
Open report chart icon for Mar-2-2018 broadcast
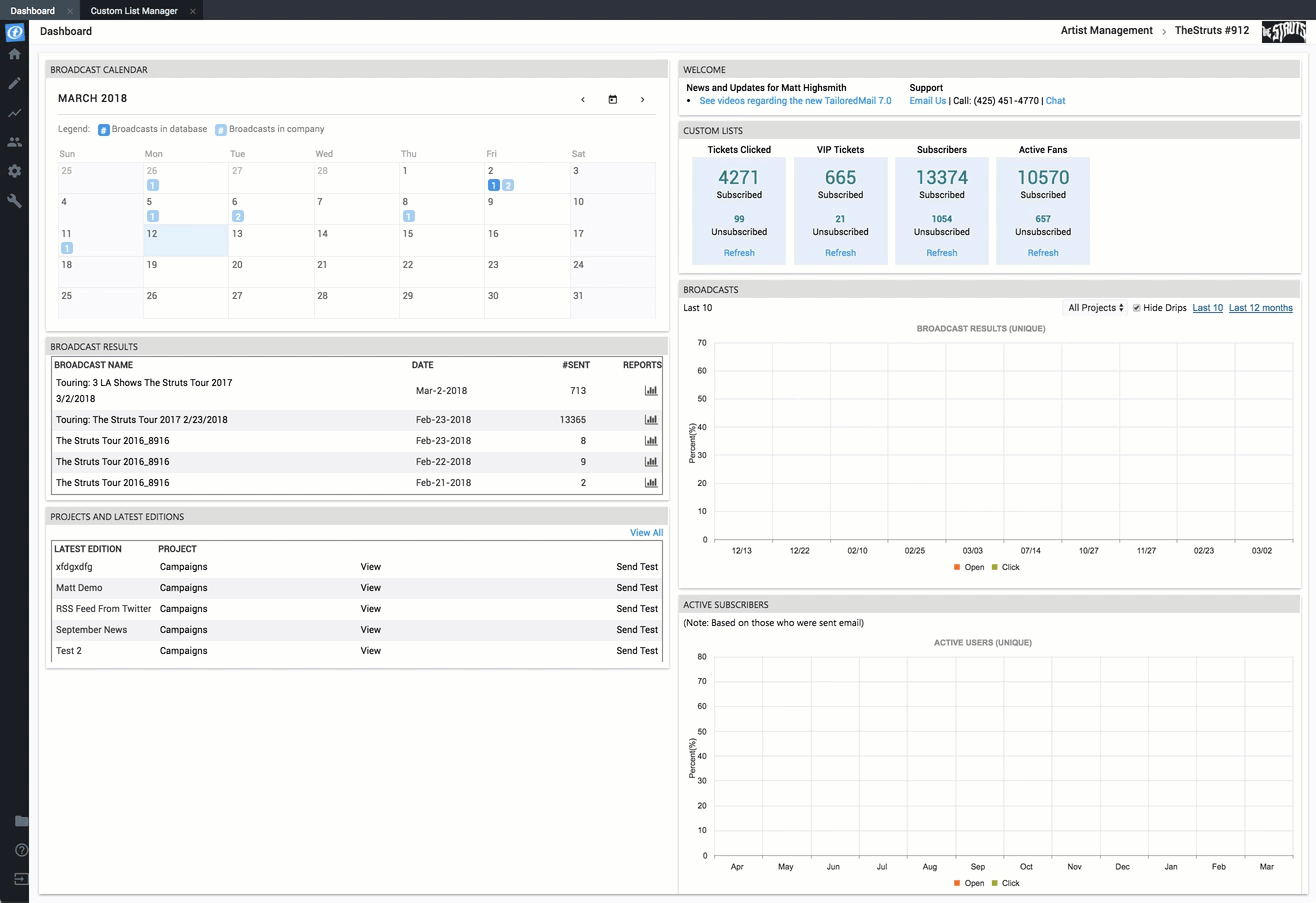coord(651,391)
